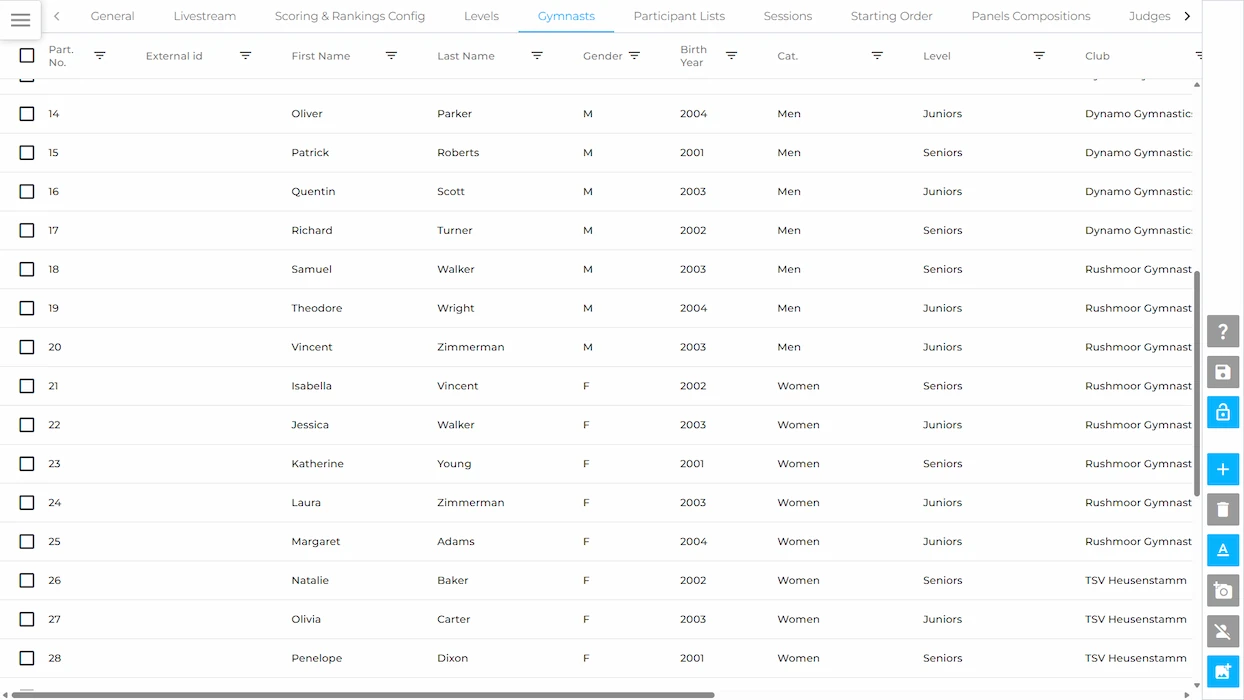Click the blue unlock padlock icon

[x=1223, y=412]
